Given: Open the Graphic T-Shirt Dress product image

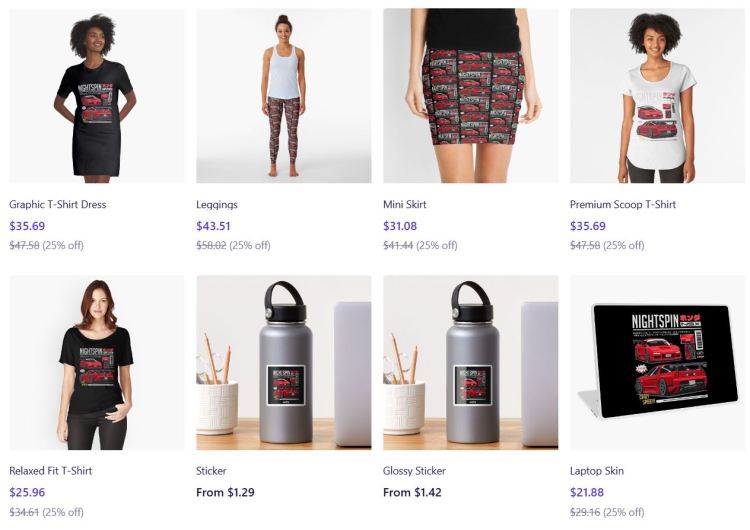Looking at the screenshot, I should tap(97, 96).
